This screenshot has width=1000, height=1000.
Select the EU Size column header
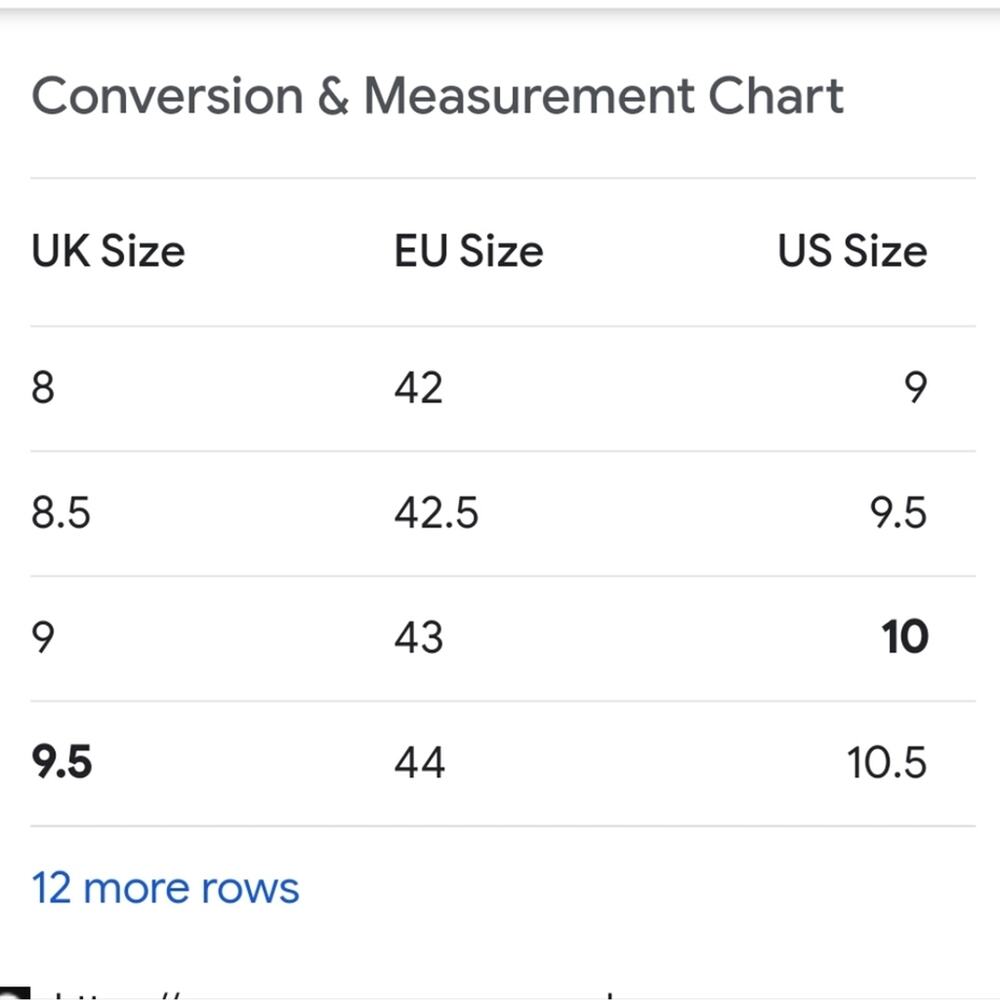469,251
